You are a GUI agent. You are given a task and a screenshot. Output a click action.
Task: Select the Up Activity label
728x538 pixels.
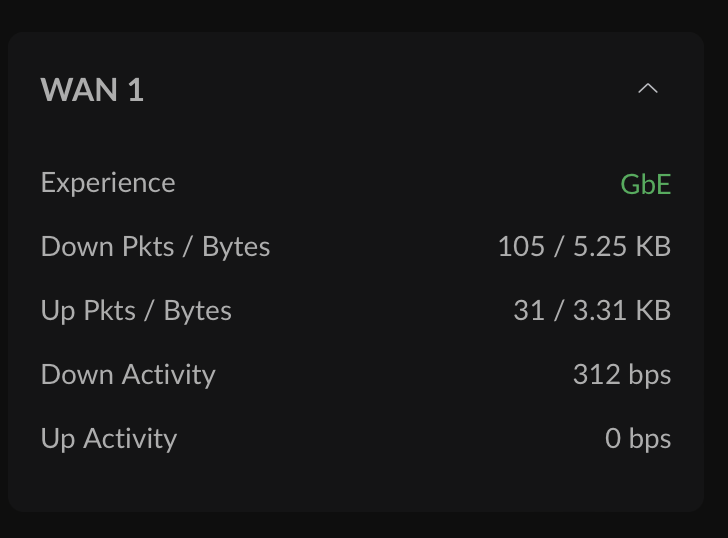(x=109, y=439)
